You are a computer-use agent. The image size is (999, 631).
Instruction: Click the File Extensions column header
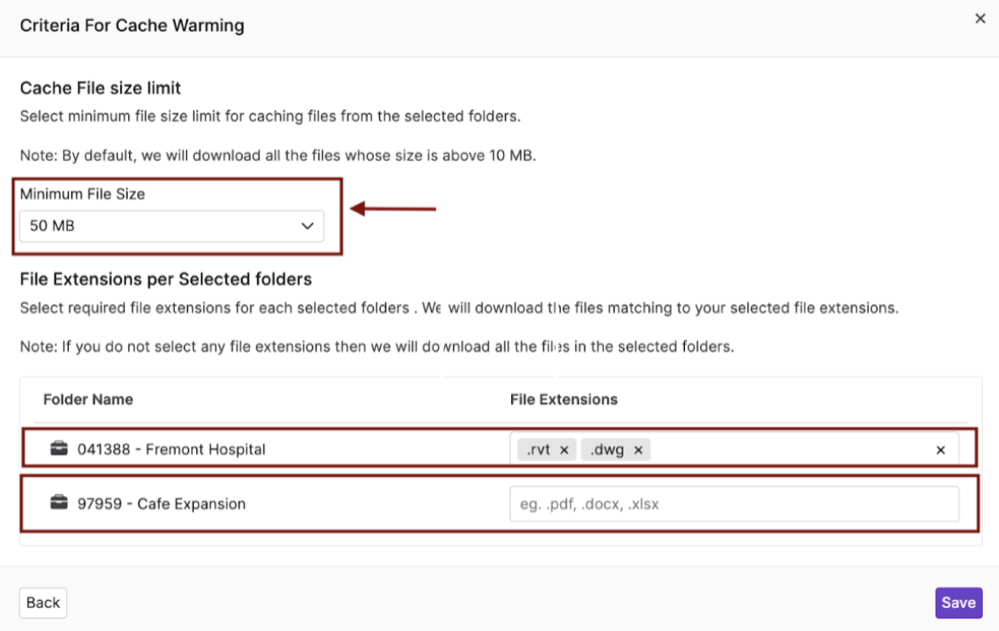(x=564, y=399)
